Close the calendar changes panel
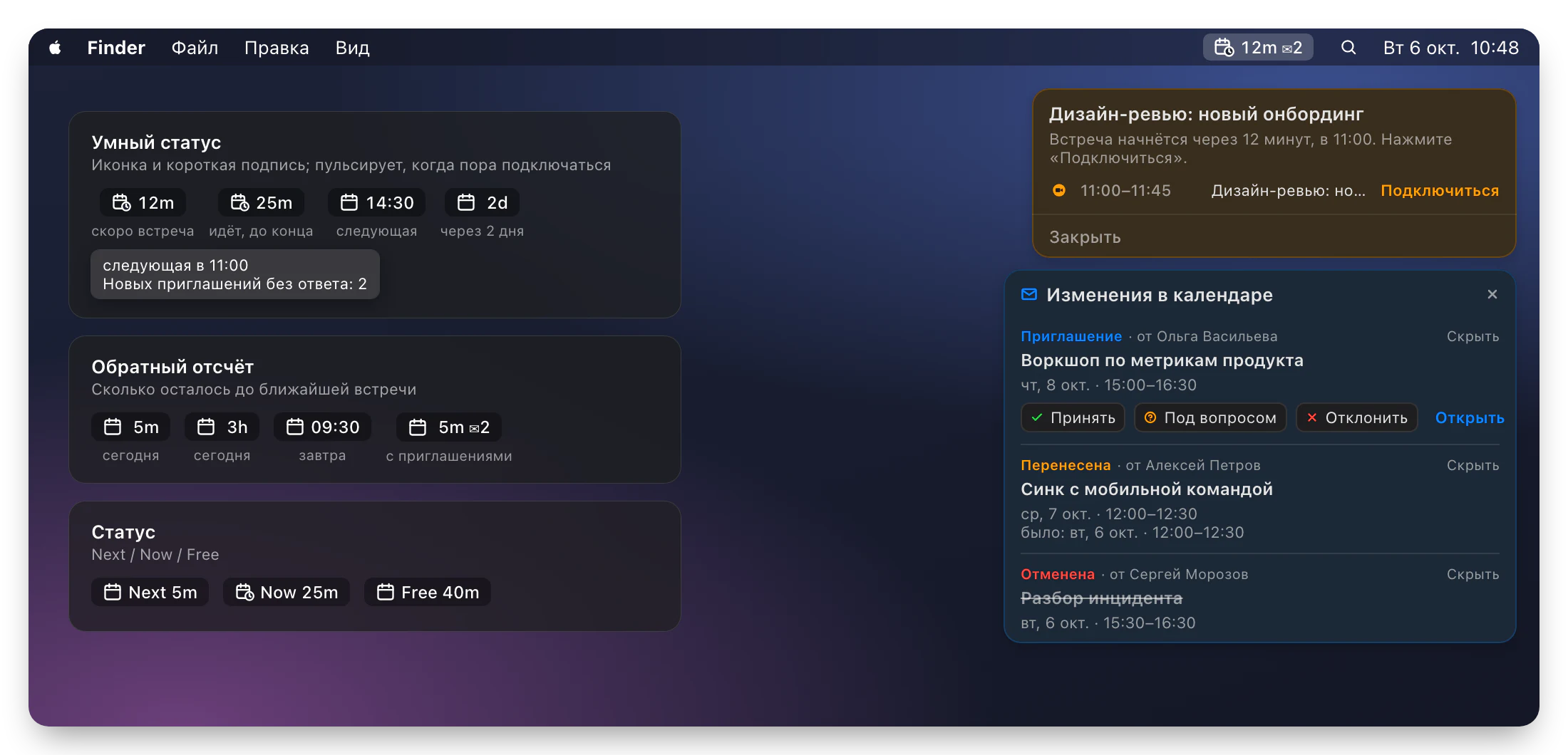Screen dimensions: 1568x755 (x=1492, y=294)
